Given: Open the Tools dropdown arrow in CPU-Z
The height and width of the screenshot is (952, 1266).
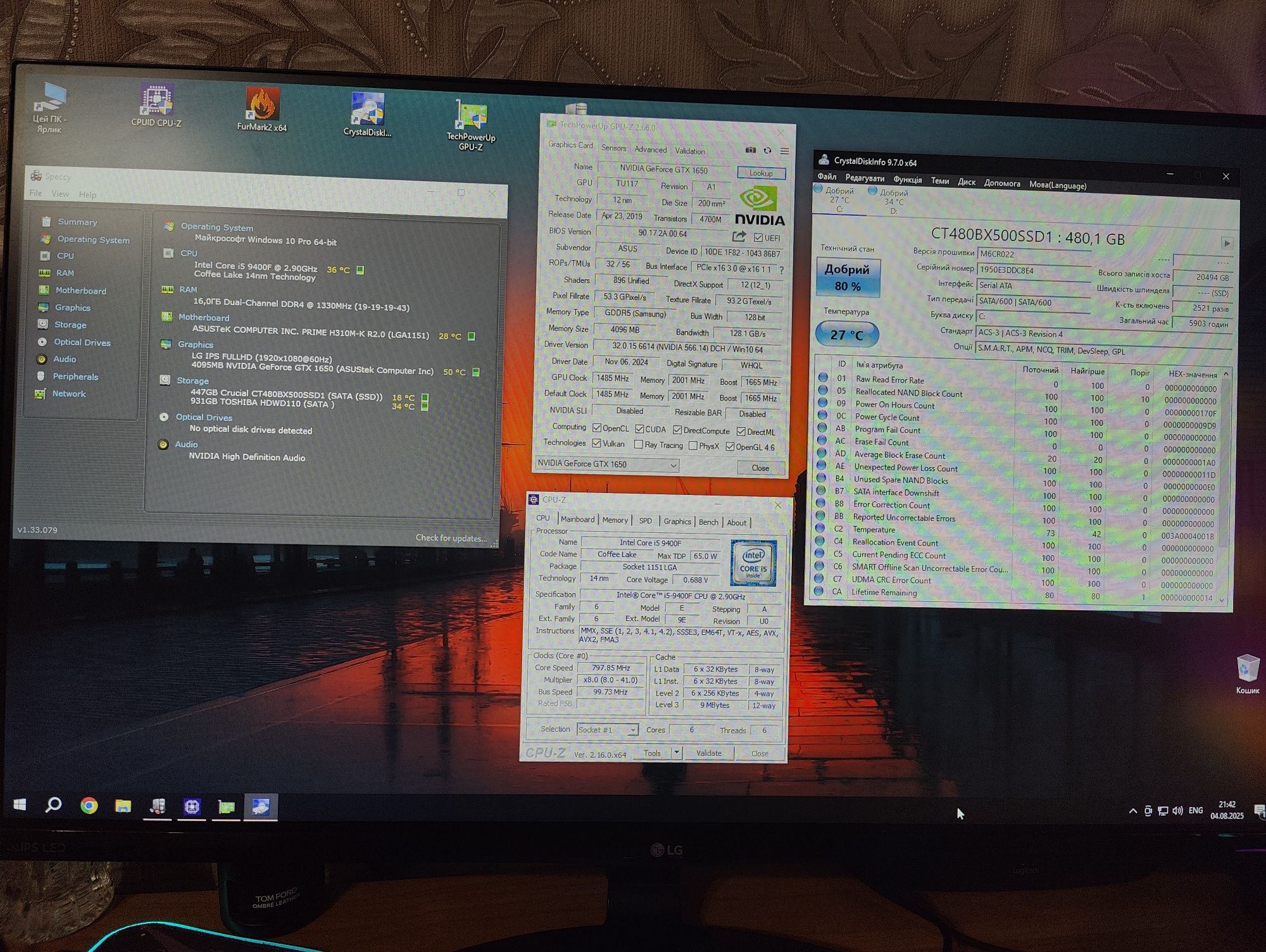Looking at the screenshot, I should (676, 753).
